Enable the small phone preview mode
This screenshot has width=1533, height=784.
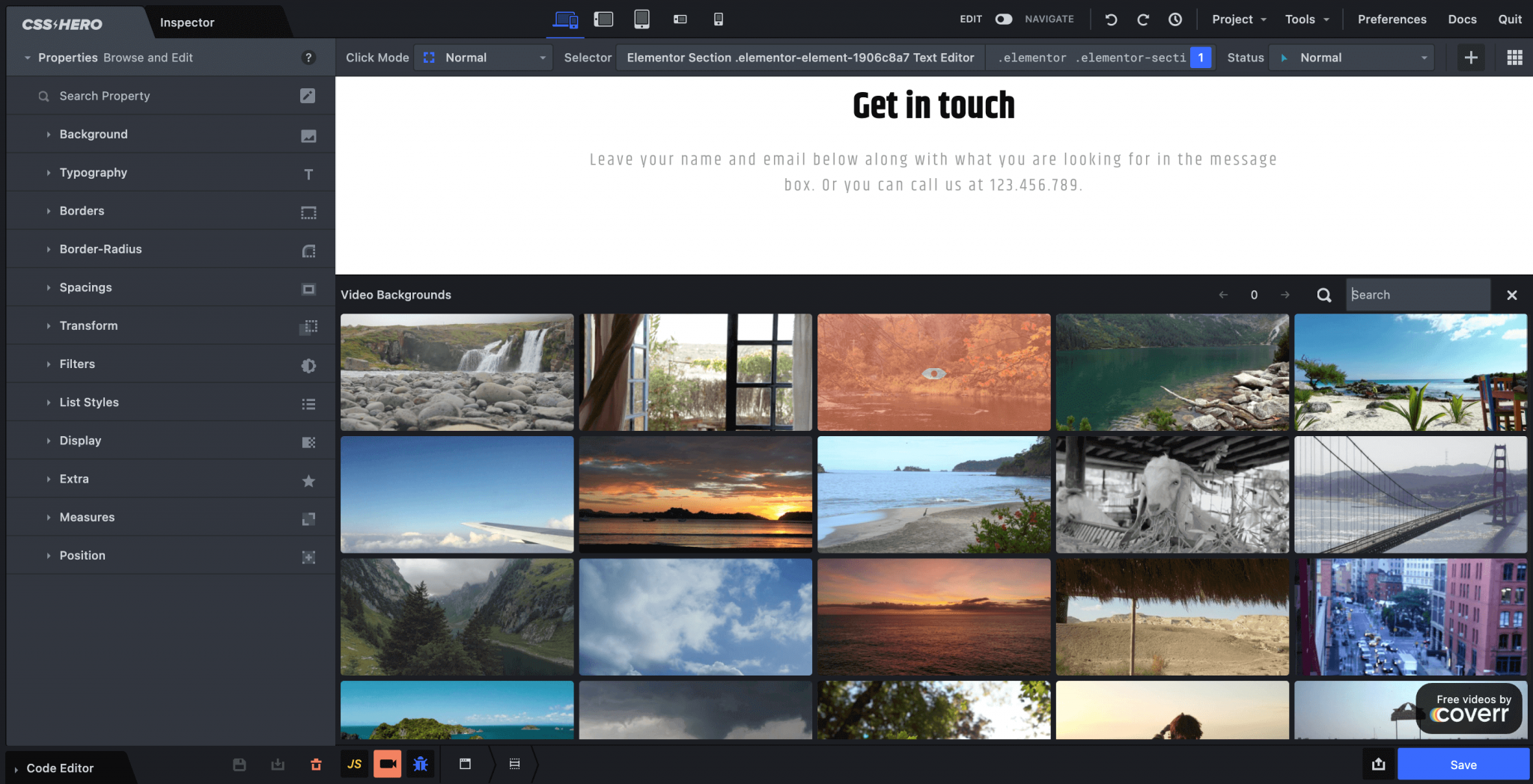pos(718,19)
